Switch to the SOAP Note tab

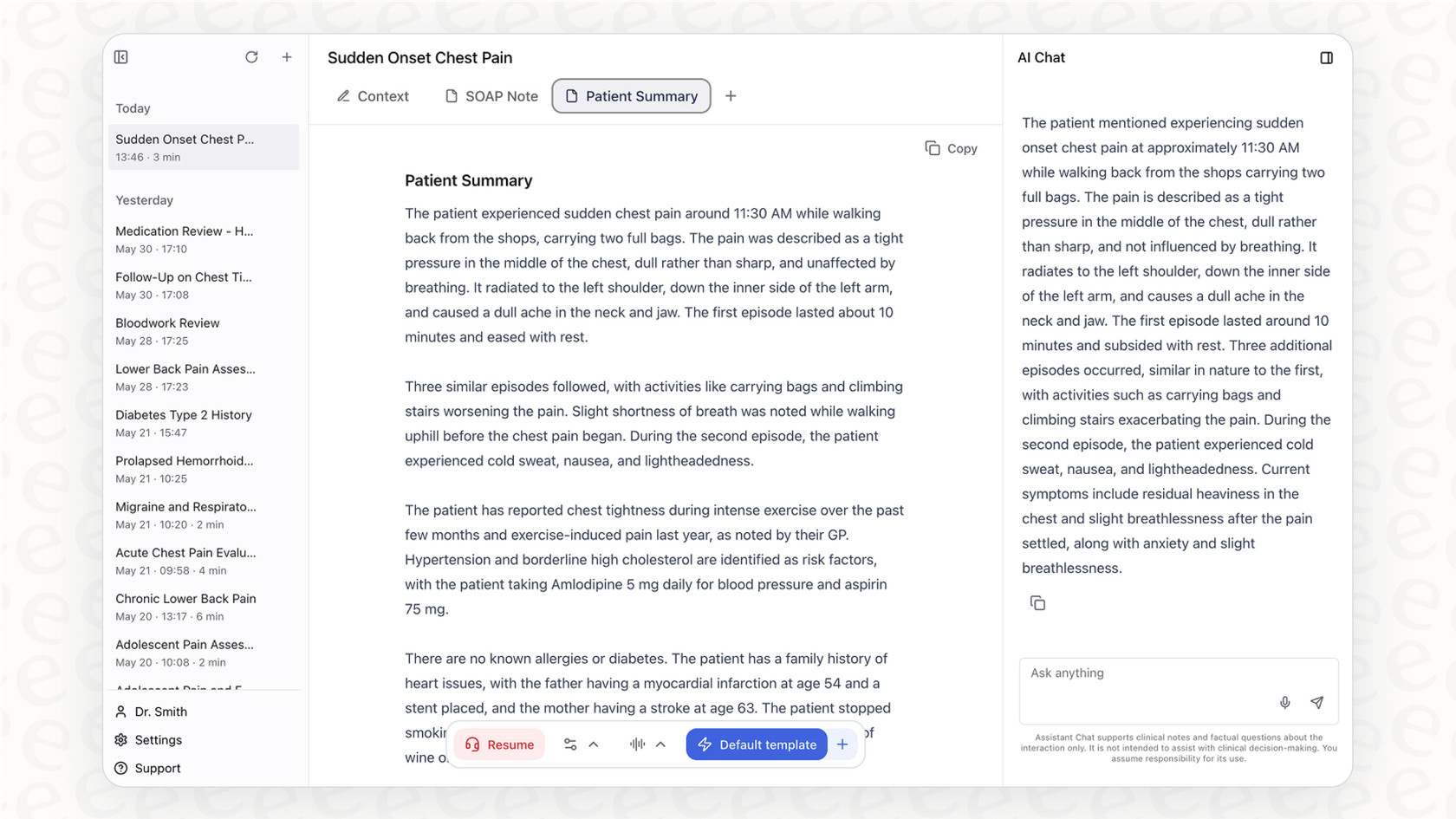(491, 96)
